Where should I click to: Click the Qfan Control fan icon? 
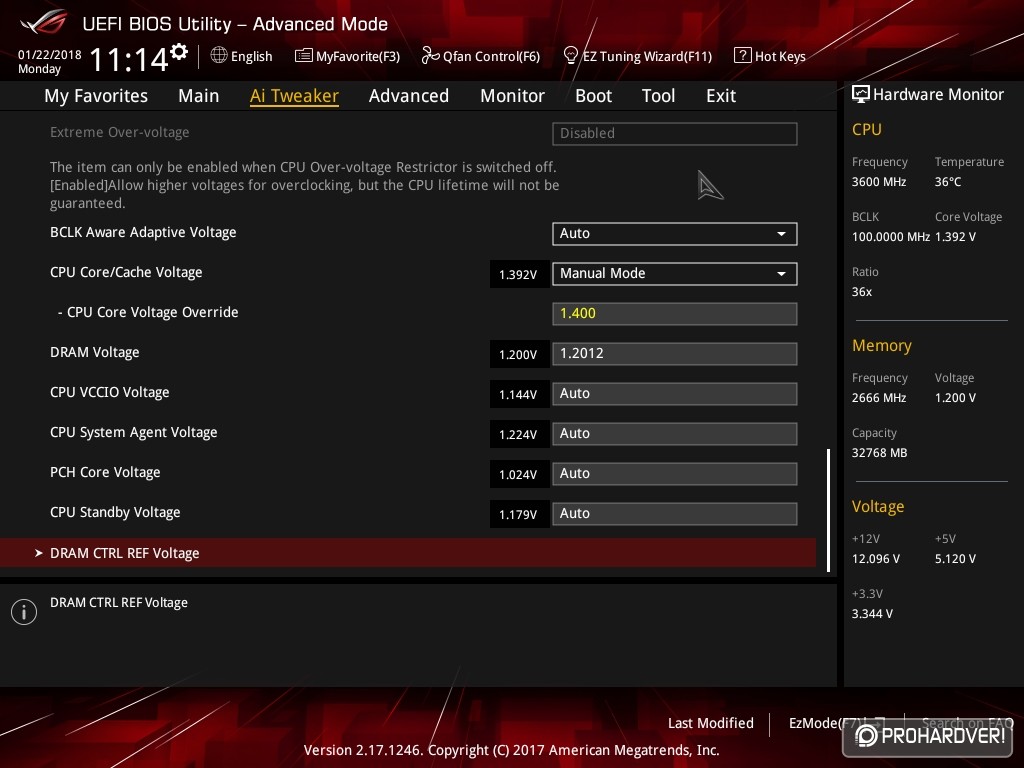click(x=430, y=56)
